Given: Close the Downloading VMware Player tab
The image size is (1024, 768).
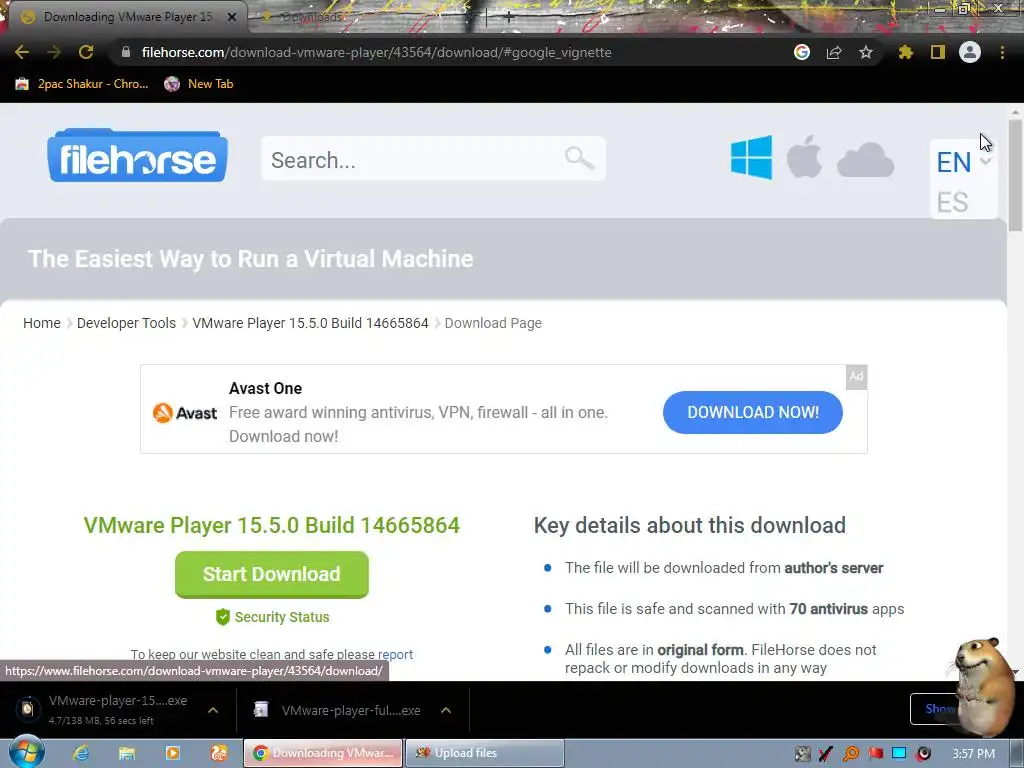Looking at the screenshot, I should [x=231, y=17].
